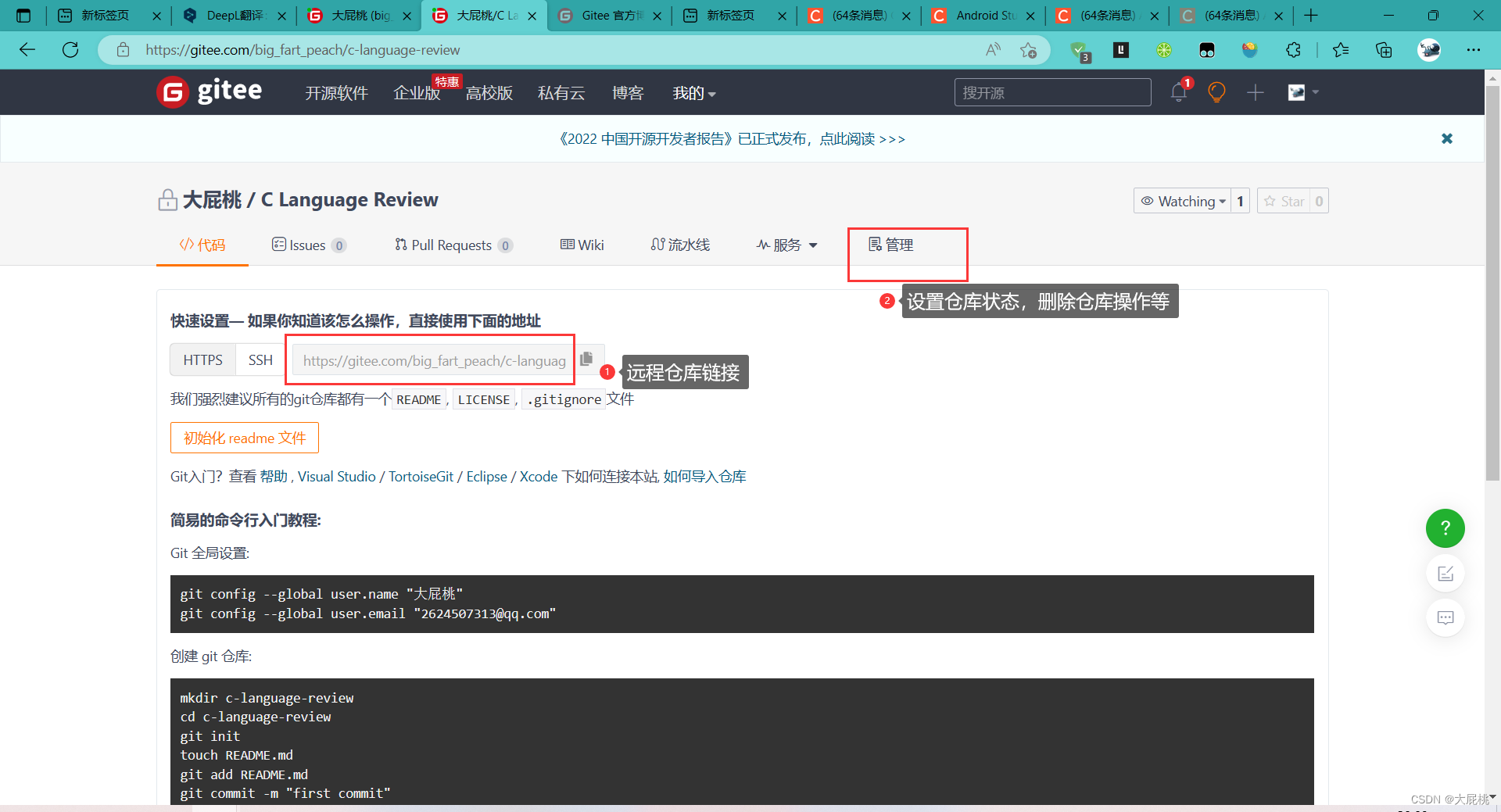1501x812 pixels.
Task: Click the black U extension icon
Action: [1121, 50]
